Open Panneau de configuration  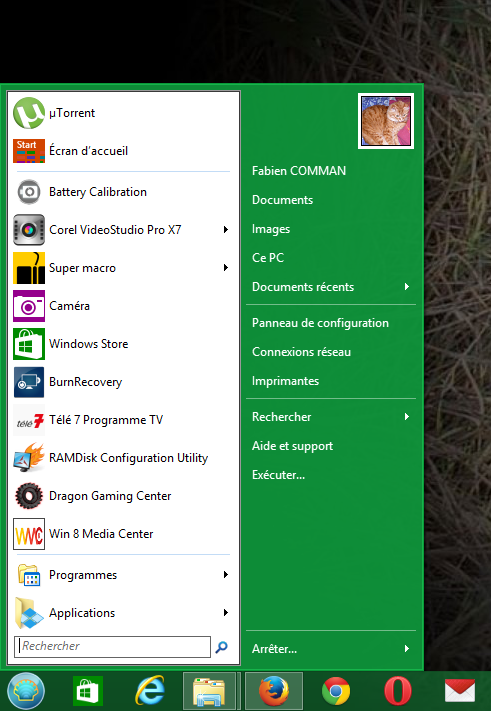(x=321, y=323)
